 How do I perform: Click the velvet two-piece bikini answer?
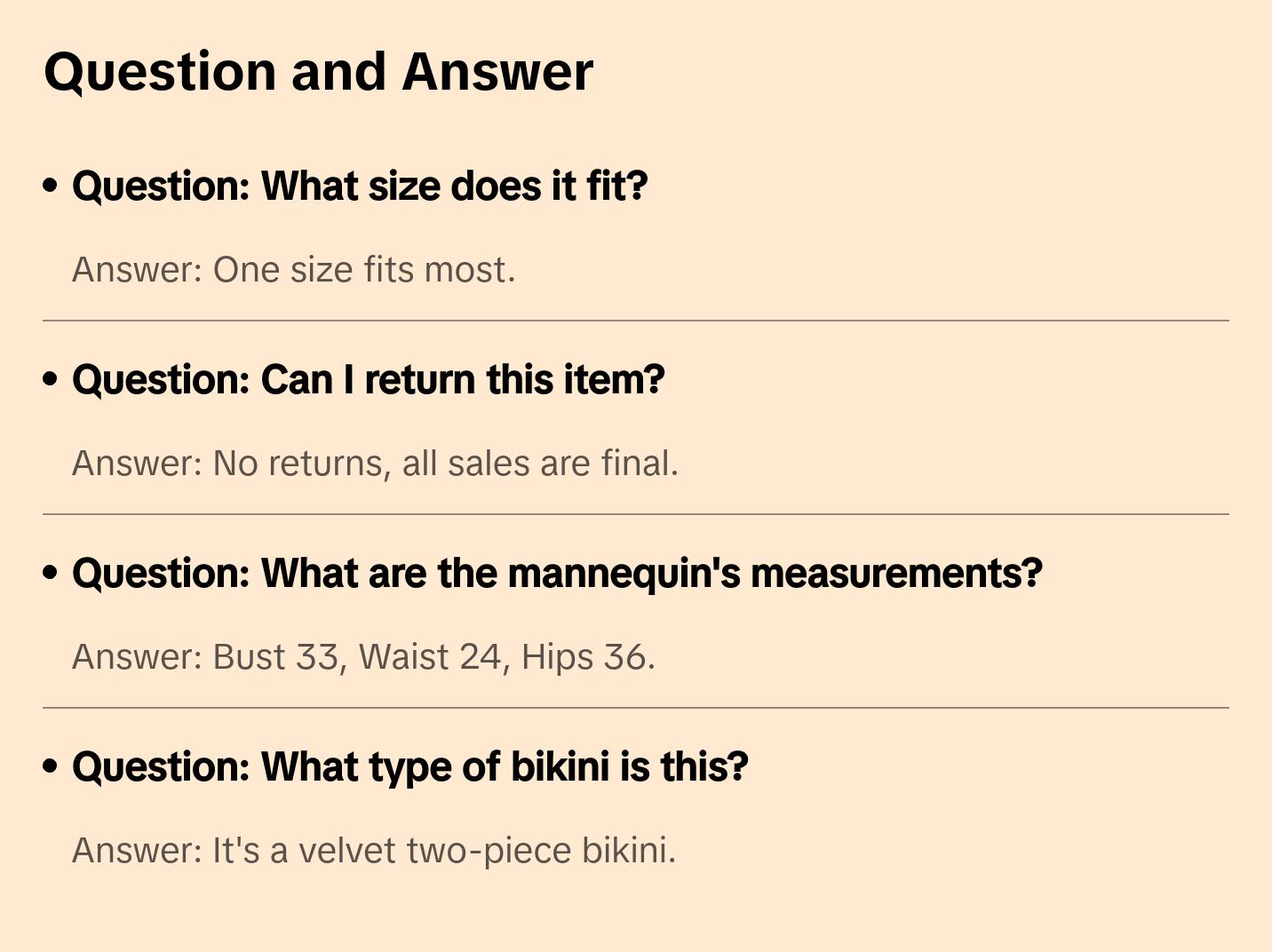(374, 851)
